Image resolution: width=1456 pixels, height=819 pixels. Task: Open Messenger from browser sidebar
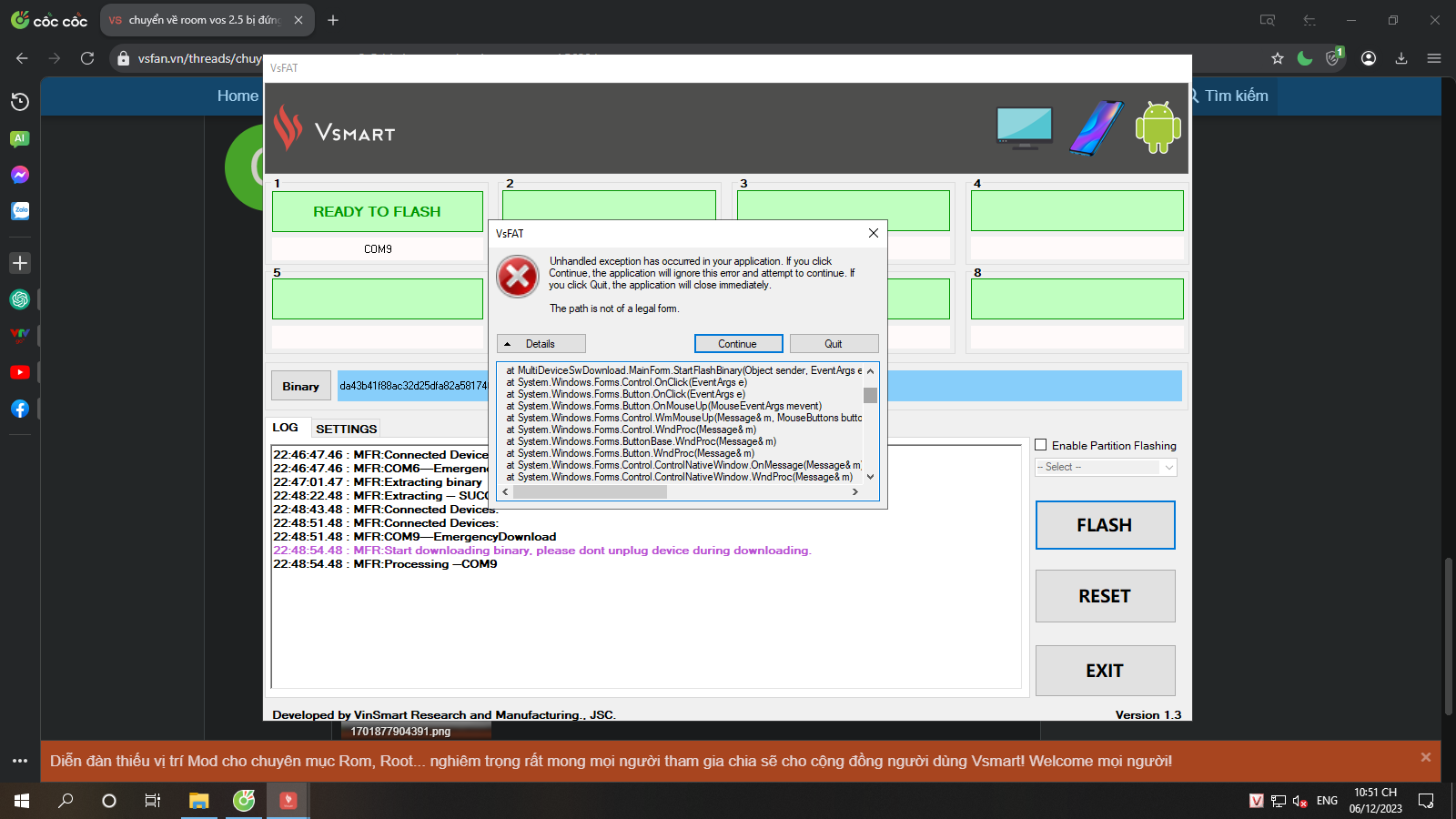click(x=20, y=175)
